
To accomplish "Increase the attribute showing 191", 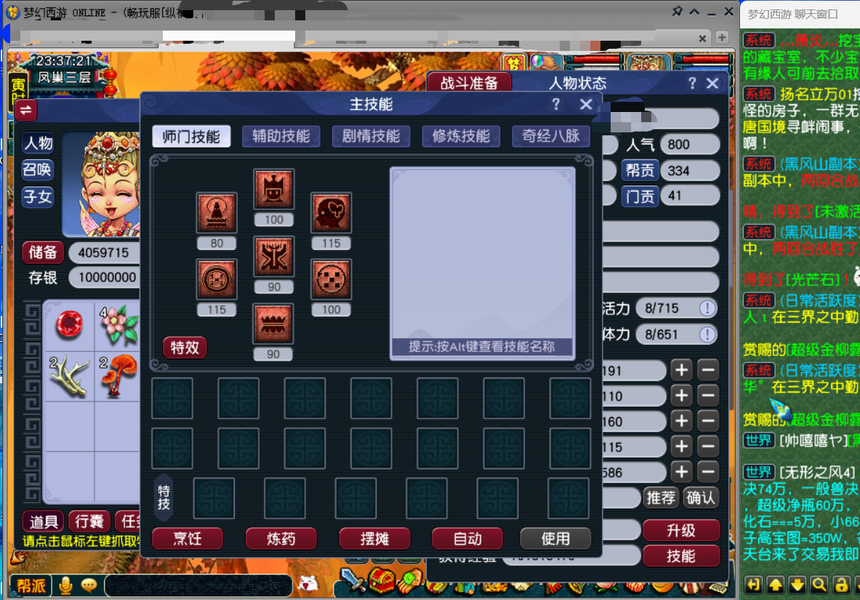I will [682, 370].
